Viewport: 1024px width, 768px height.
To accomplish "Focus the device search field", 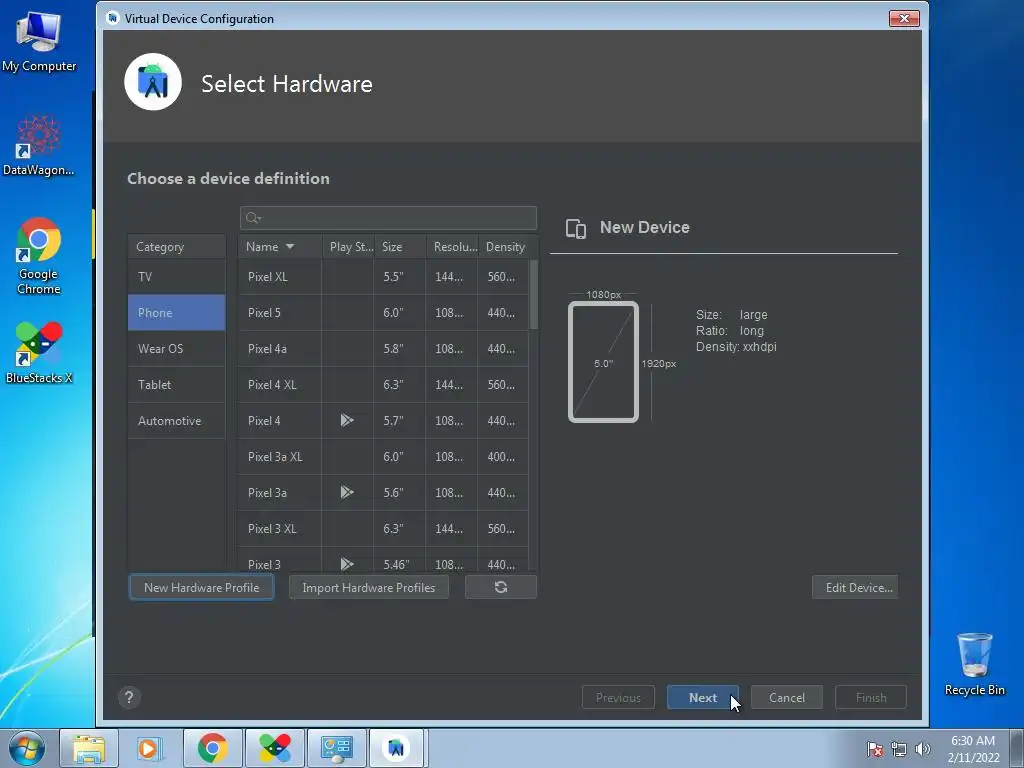I will click(389, 218).
